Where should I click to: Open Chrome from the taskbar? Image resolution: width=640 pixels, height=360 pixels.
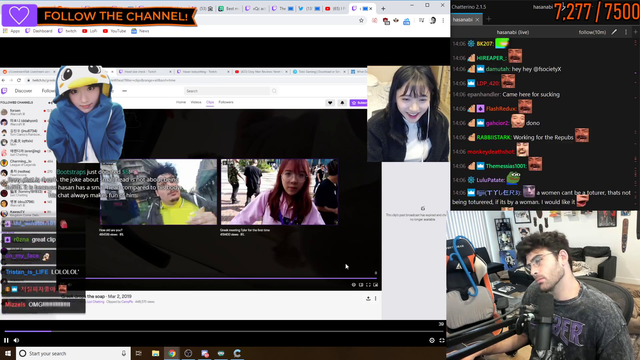coord(172,353)
